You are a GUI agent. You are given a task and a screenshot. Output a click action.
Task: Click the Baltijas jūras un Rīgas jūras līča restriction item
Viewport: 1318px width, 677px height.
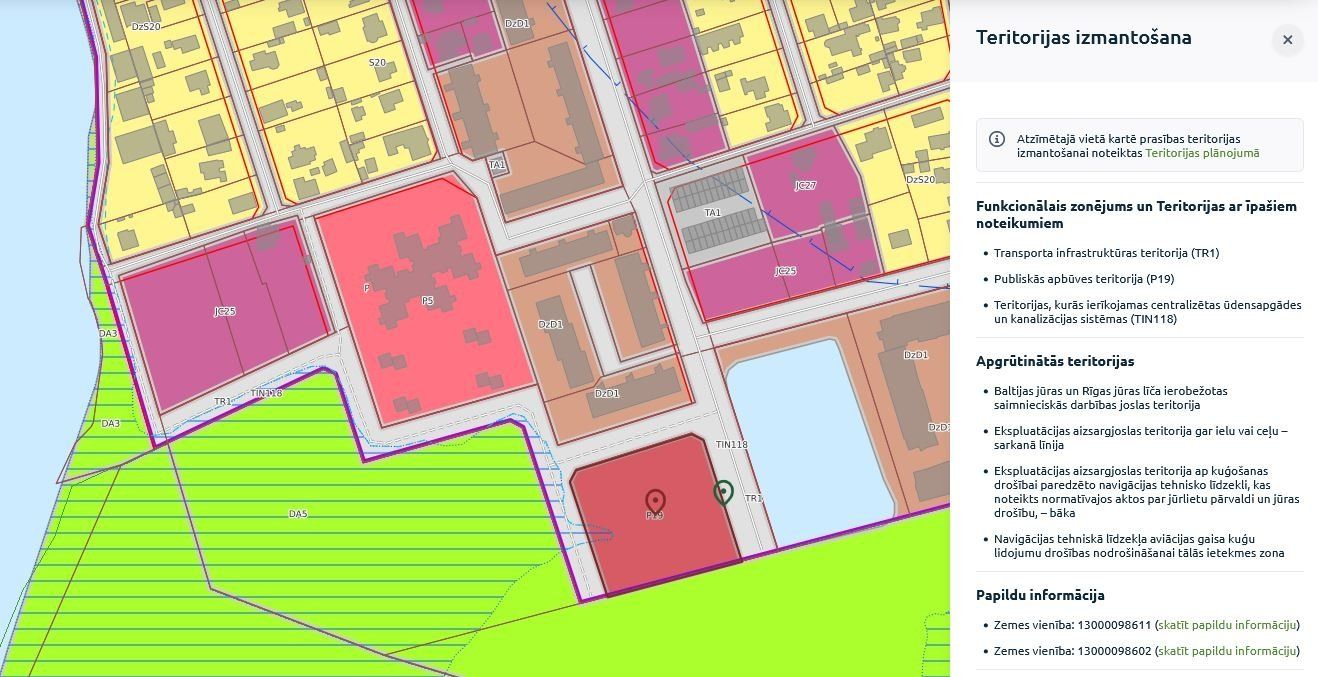click(1111, 398)
